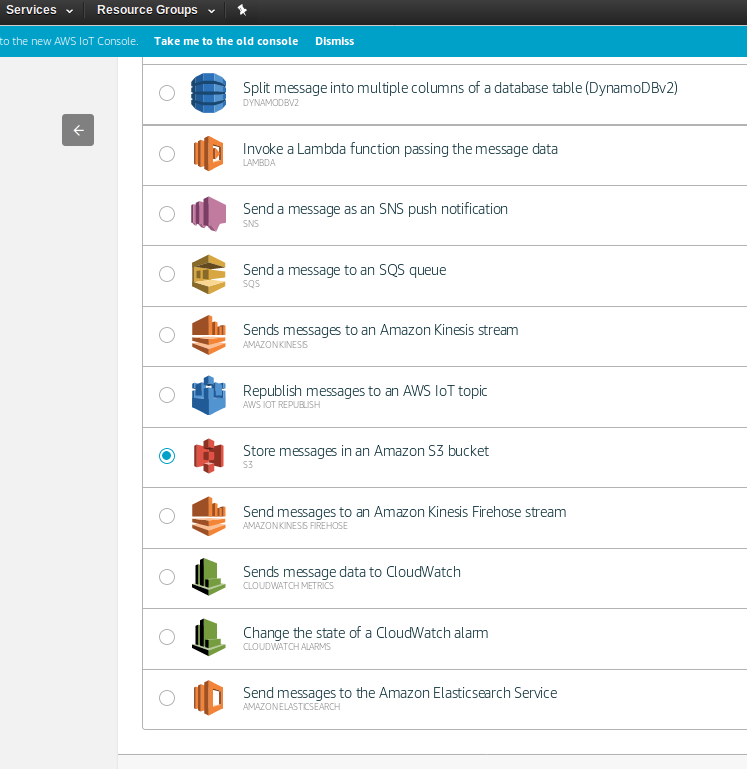Click 'Send a message as an SNS push notification'
747x769 pixels.
pos(375,209)
